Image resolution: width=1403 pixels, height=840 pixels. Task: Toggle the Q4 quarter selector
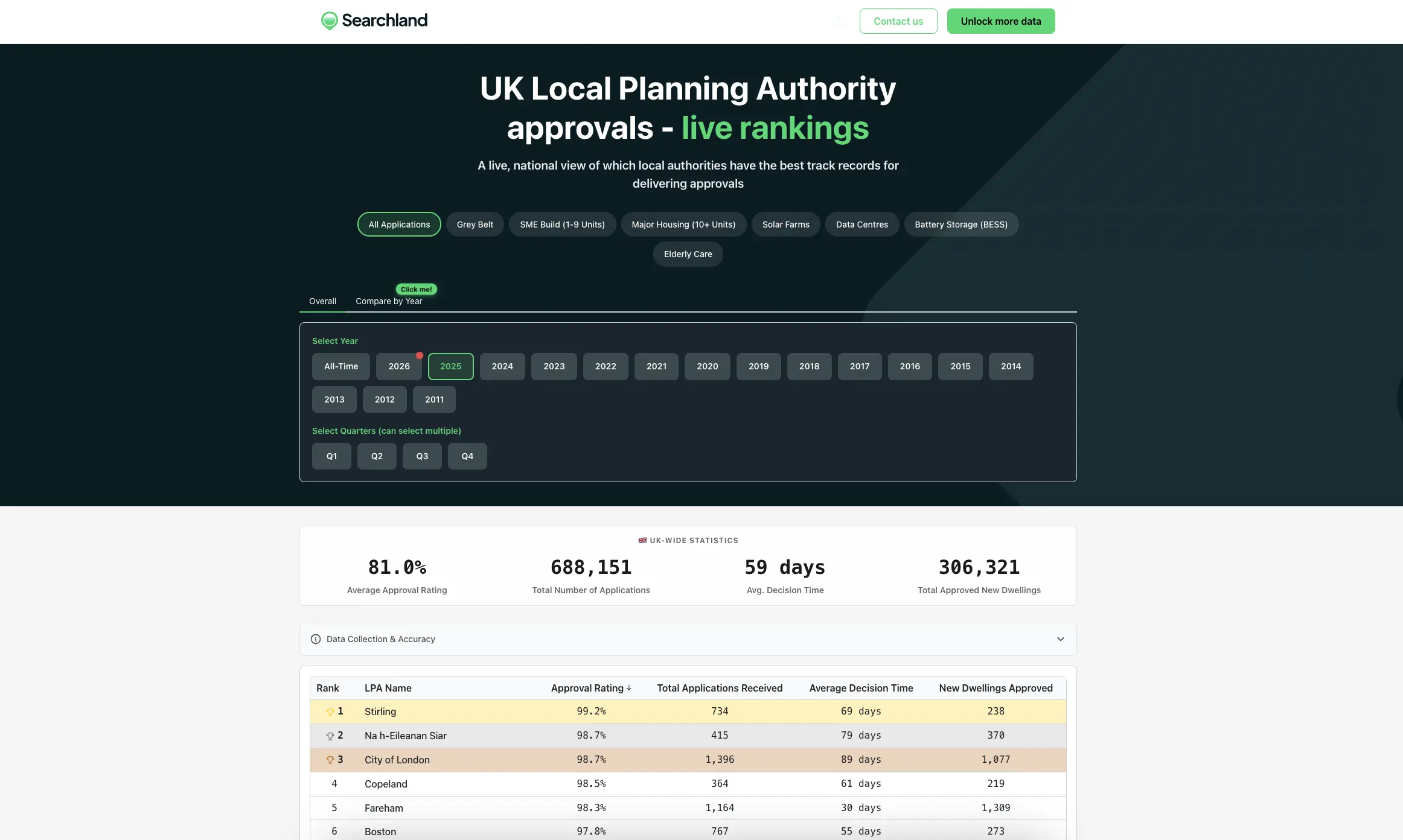pos(467,456)
